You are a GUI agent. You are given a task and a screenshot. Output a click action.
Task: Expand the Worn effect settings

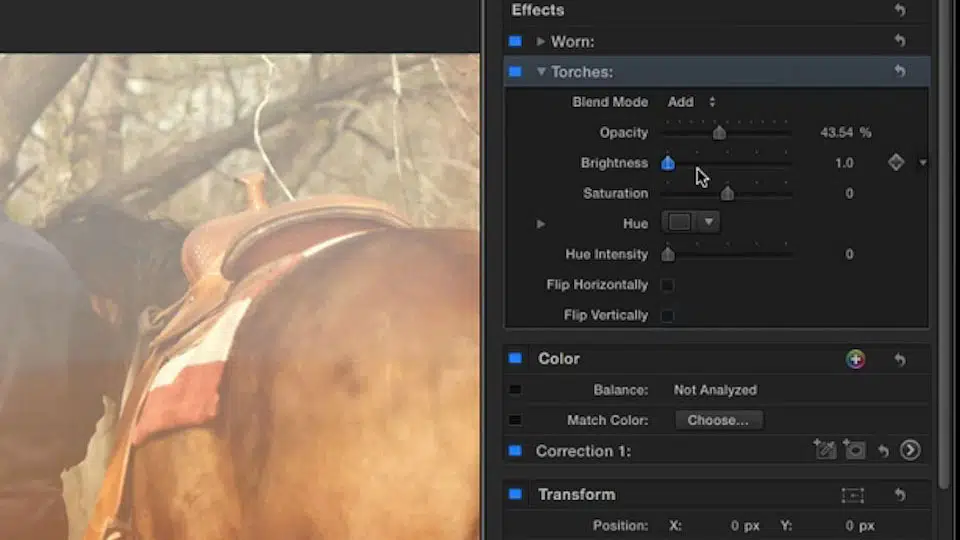pos(540,41)
